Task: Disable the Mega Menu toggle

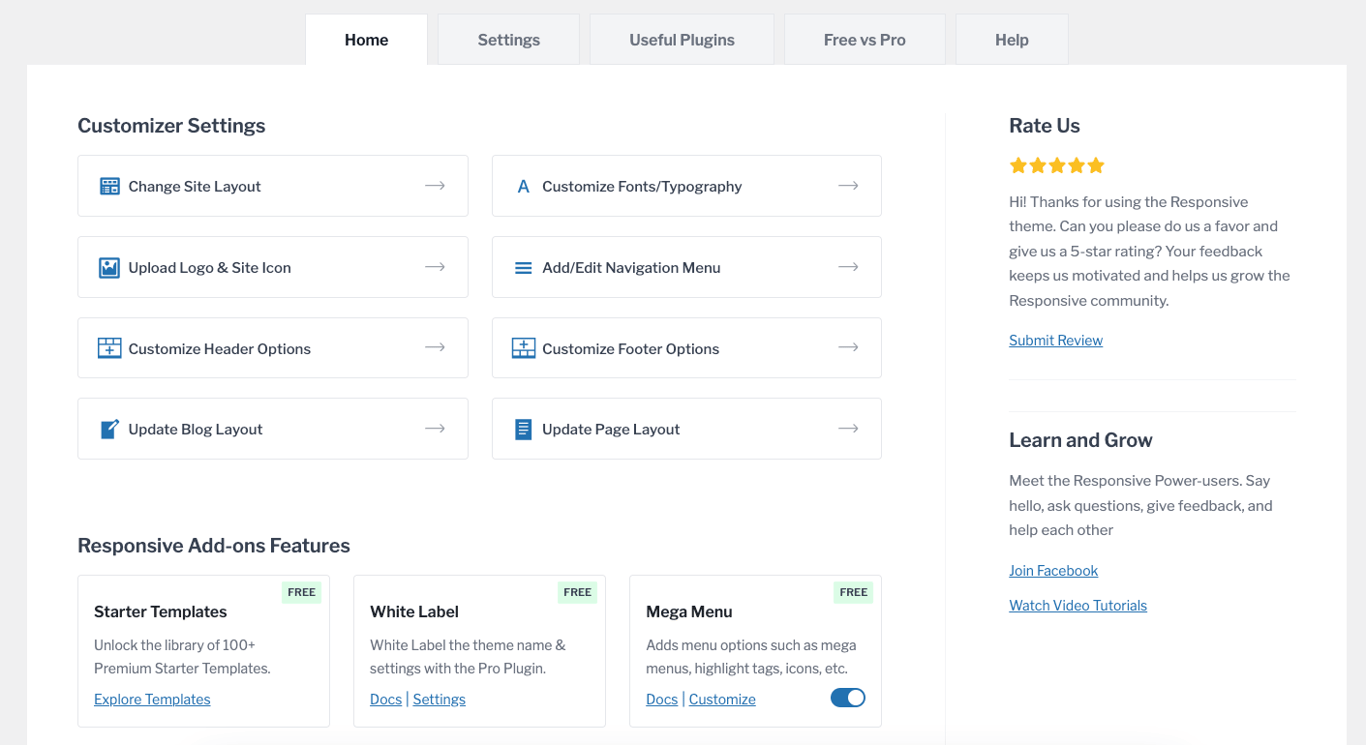Action: (x=847, y=697)
